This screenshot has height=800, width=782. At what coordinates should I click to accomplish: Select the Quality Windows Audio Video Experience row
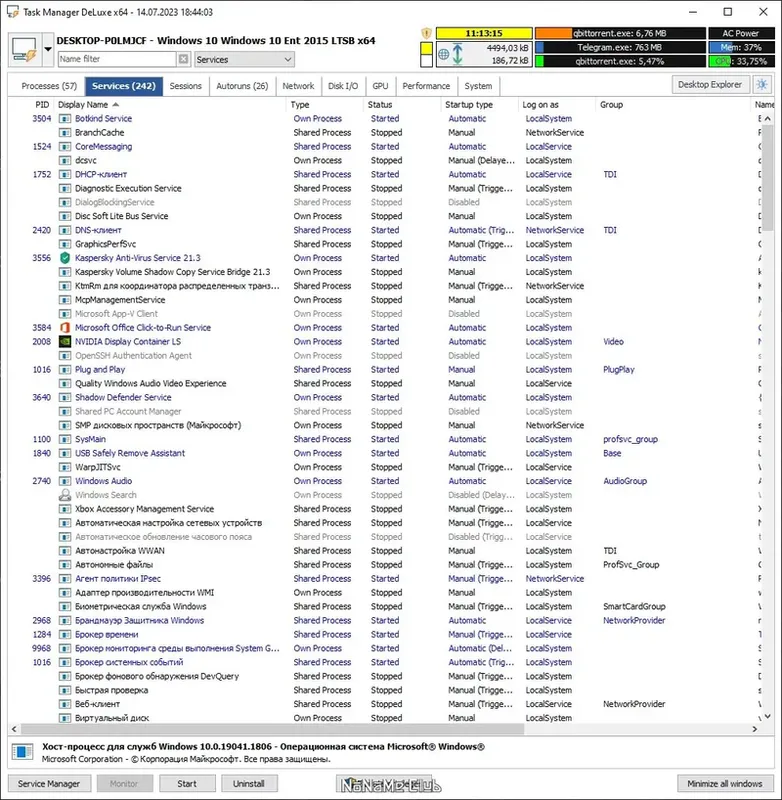(383, 384)
